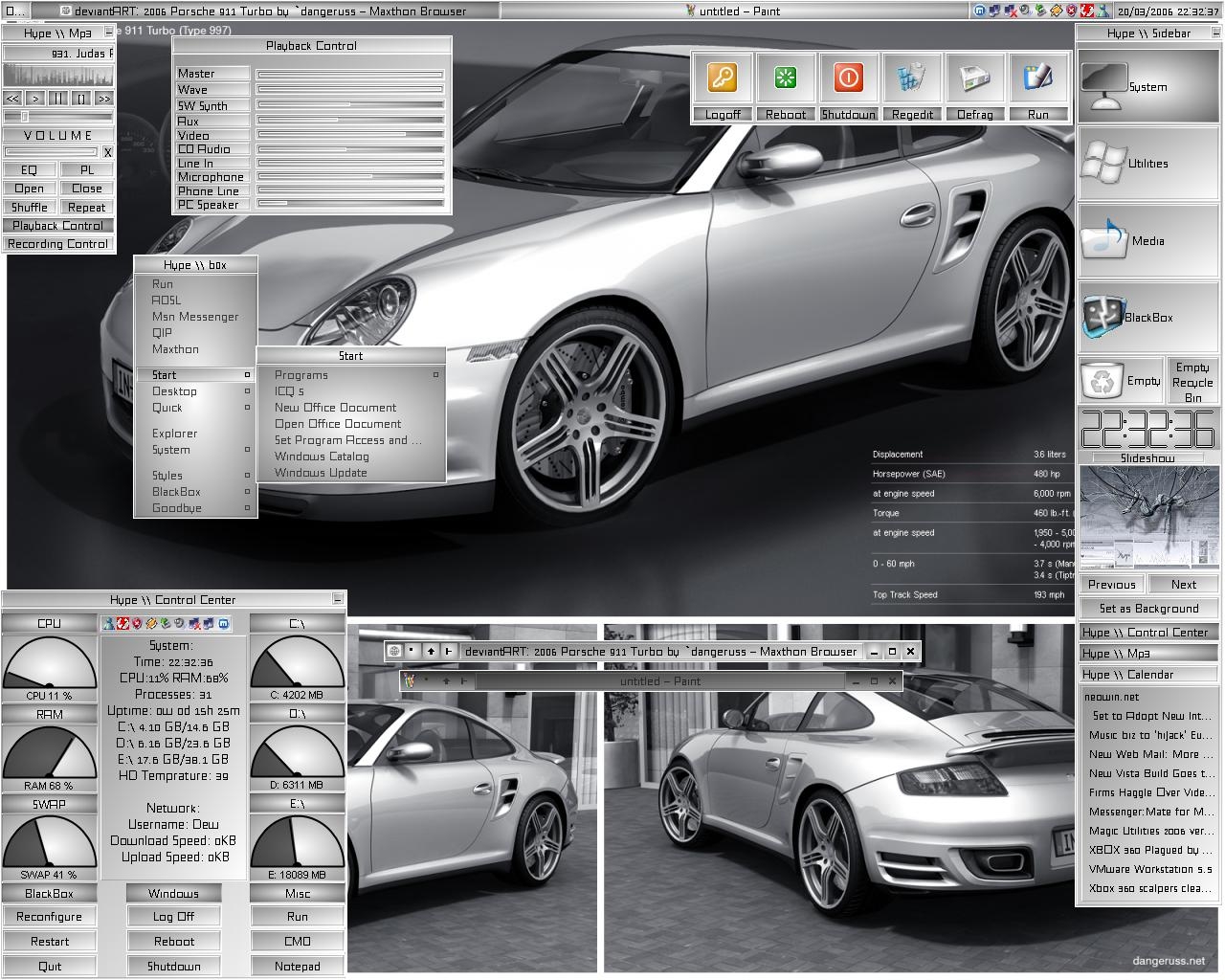1225x980 pixels.
Task: Mute volume with the X button
Action: 107,152
